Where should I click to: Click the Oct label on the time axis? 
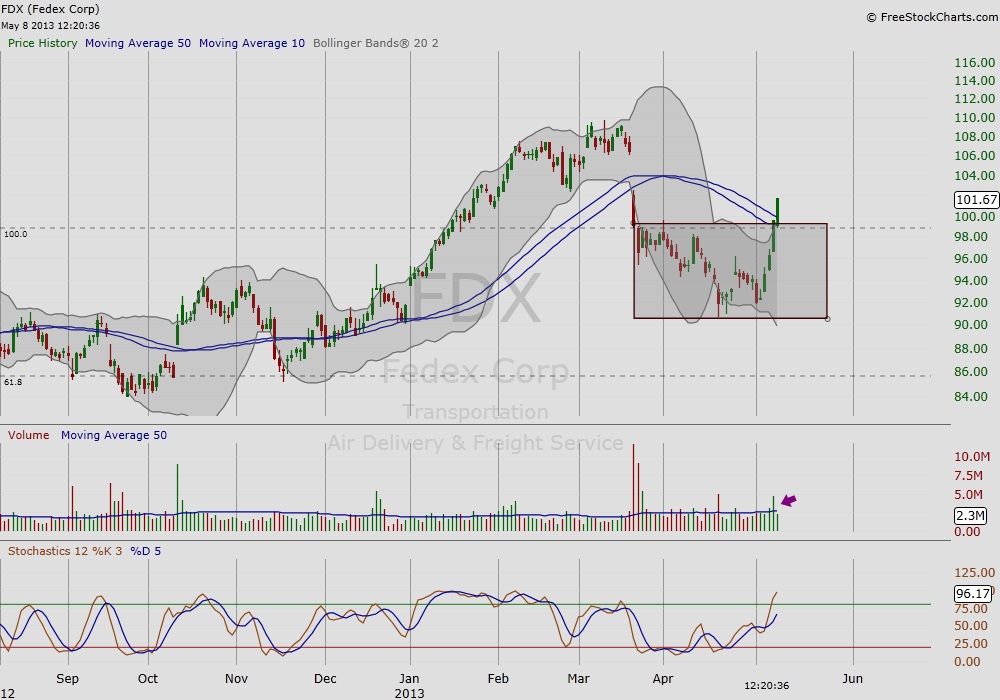click(x=148, y=678)
